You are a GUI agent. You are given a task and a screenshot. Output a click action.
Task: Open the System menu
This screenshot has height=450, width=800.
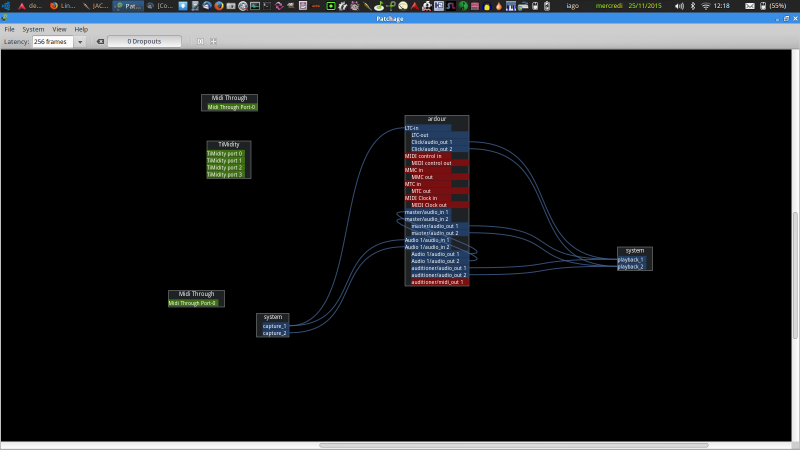point(33,29)
